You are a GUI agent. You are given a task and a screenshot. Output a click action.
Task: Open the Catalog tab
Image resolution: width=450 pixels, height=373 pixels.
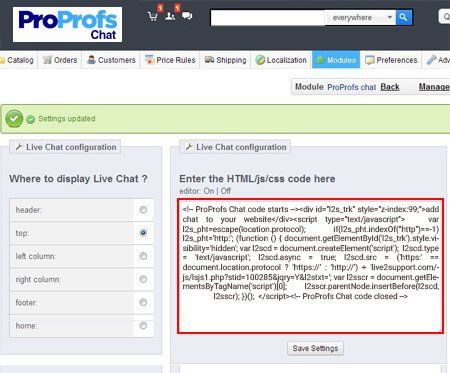coord(17,60)
